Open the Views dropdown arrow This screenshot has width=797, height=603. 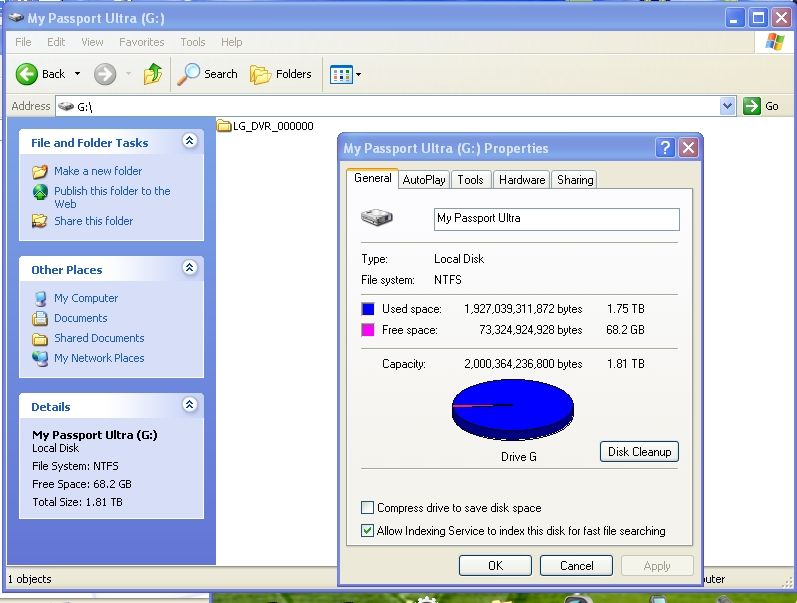tap(358, 75)
